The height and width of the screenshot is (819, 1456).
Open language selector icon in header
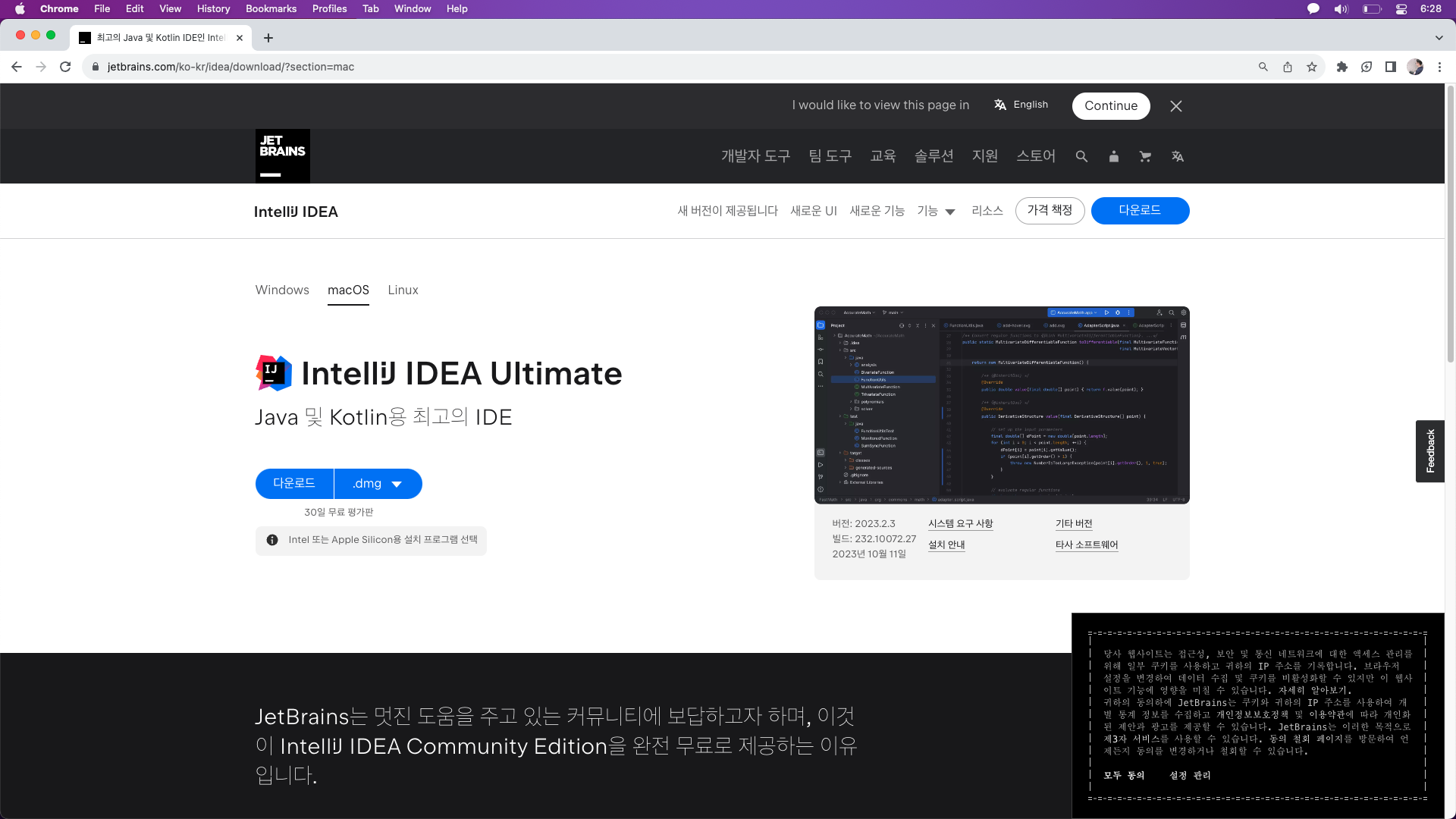pyautogui.click(x=1177, y=156)
